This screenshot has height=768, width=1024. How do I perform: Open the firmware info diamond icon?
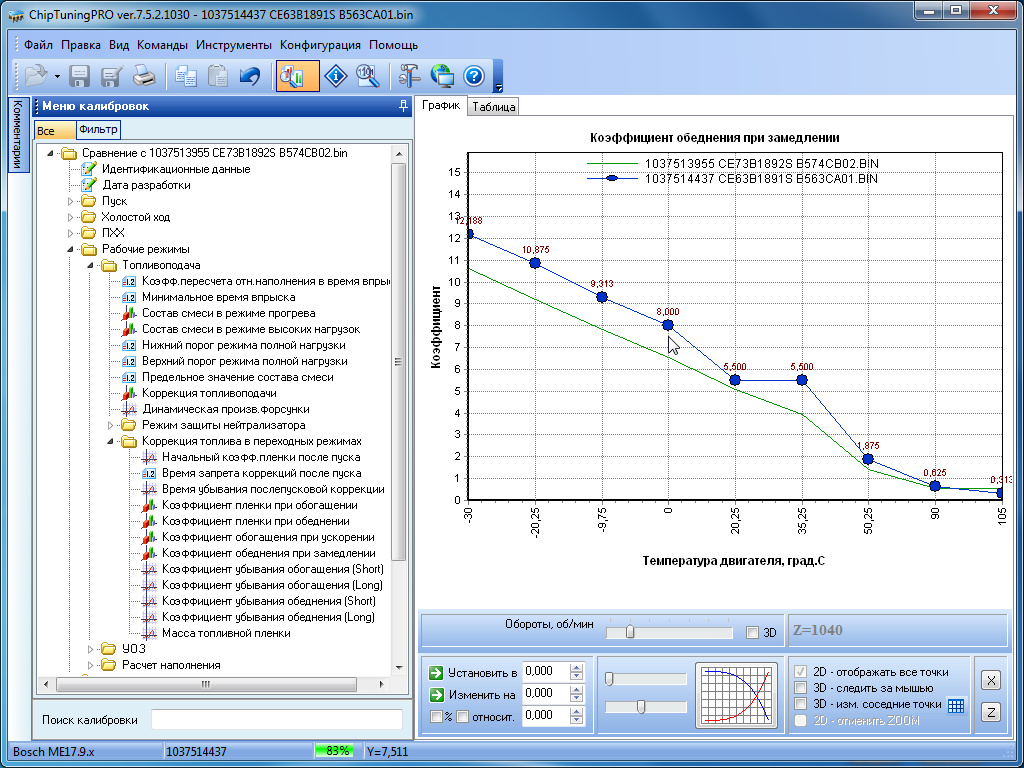pyautogui.click(x=338, y=76)
